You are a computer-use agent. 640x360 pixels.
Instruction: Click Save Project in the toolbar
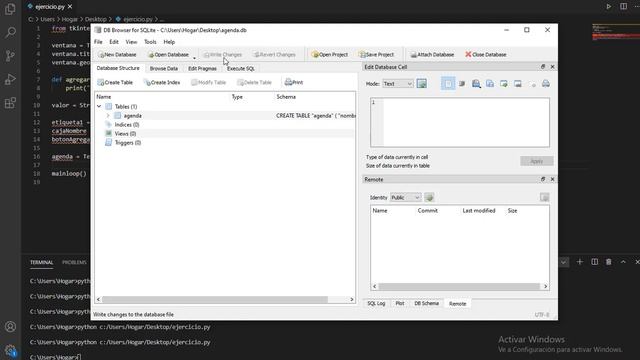[x=376, y=54]
